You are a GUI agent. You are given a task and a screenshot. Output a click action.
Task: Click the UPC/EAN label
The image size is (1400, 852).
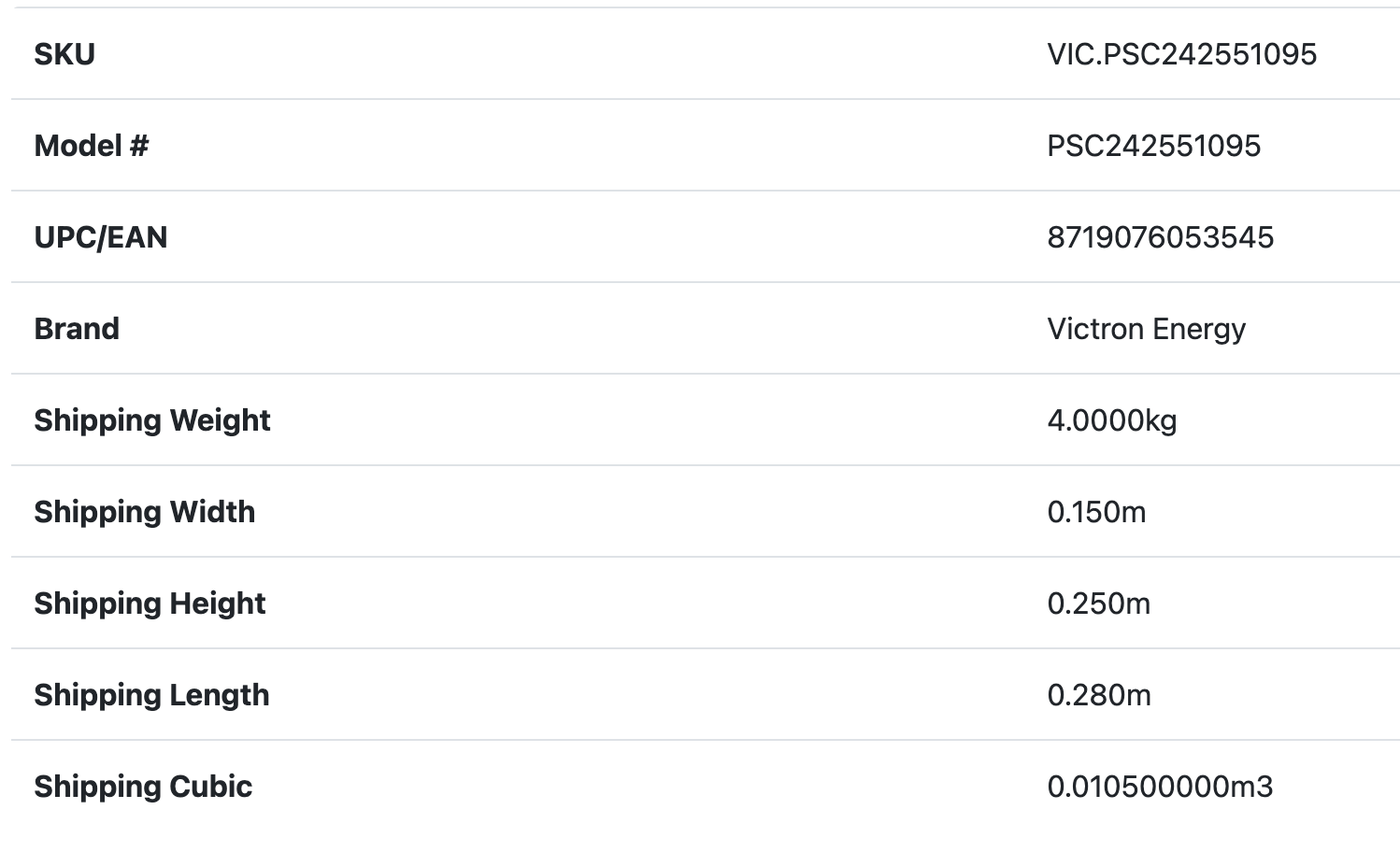101,237
